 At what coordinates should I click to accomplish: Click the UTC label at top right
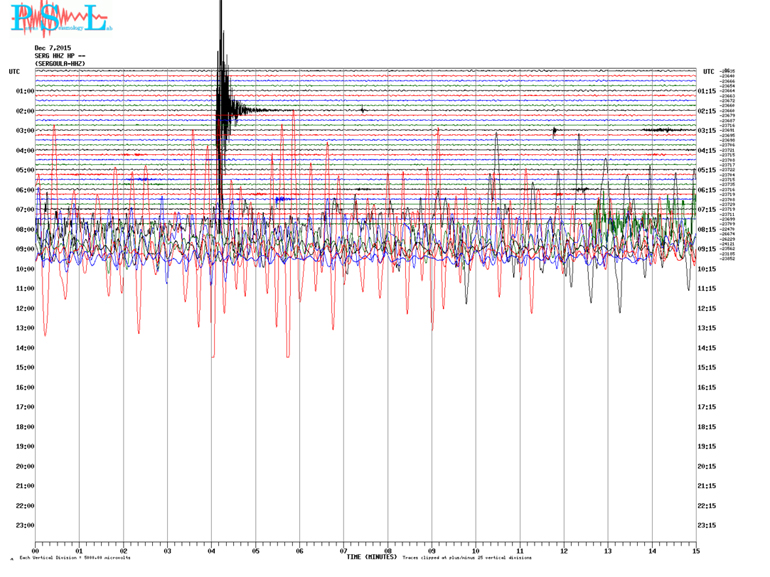[x=708, y=71]
